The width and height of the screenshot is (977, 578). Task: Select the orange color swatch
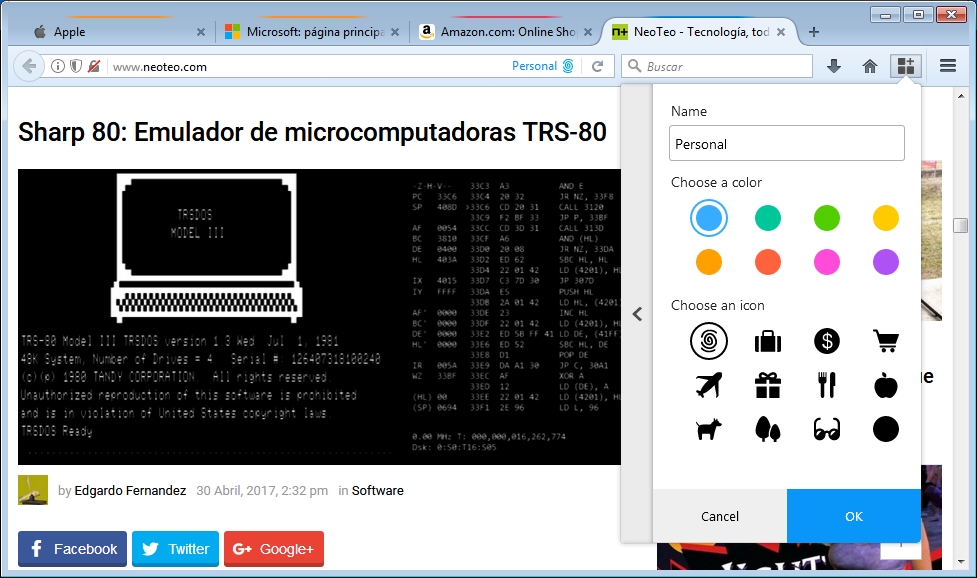[708, 262]
